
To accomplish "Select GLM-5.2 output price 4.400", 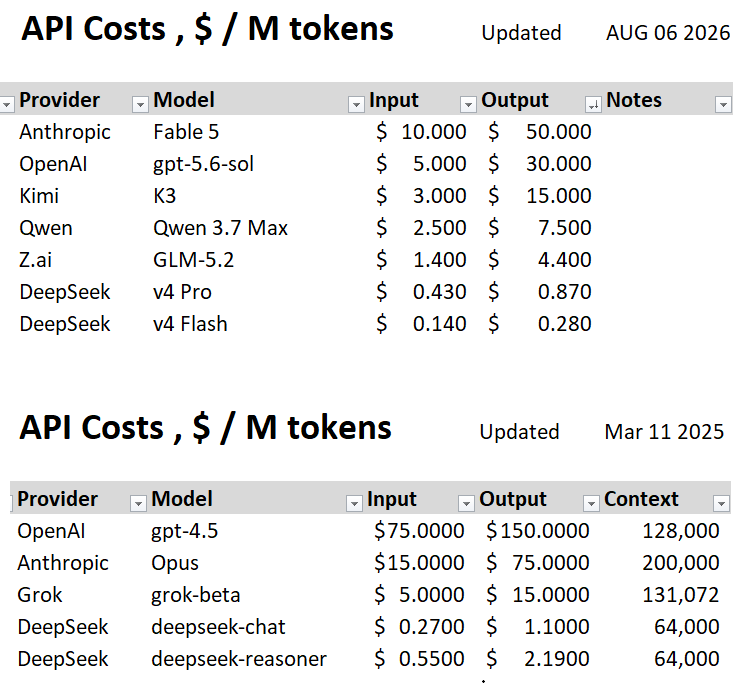I will point(540,260).
